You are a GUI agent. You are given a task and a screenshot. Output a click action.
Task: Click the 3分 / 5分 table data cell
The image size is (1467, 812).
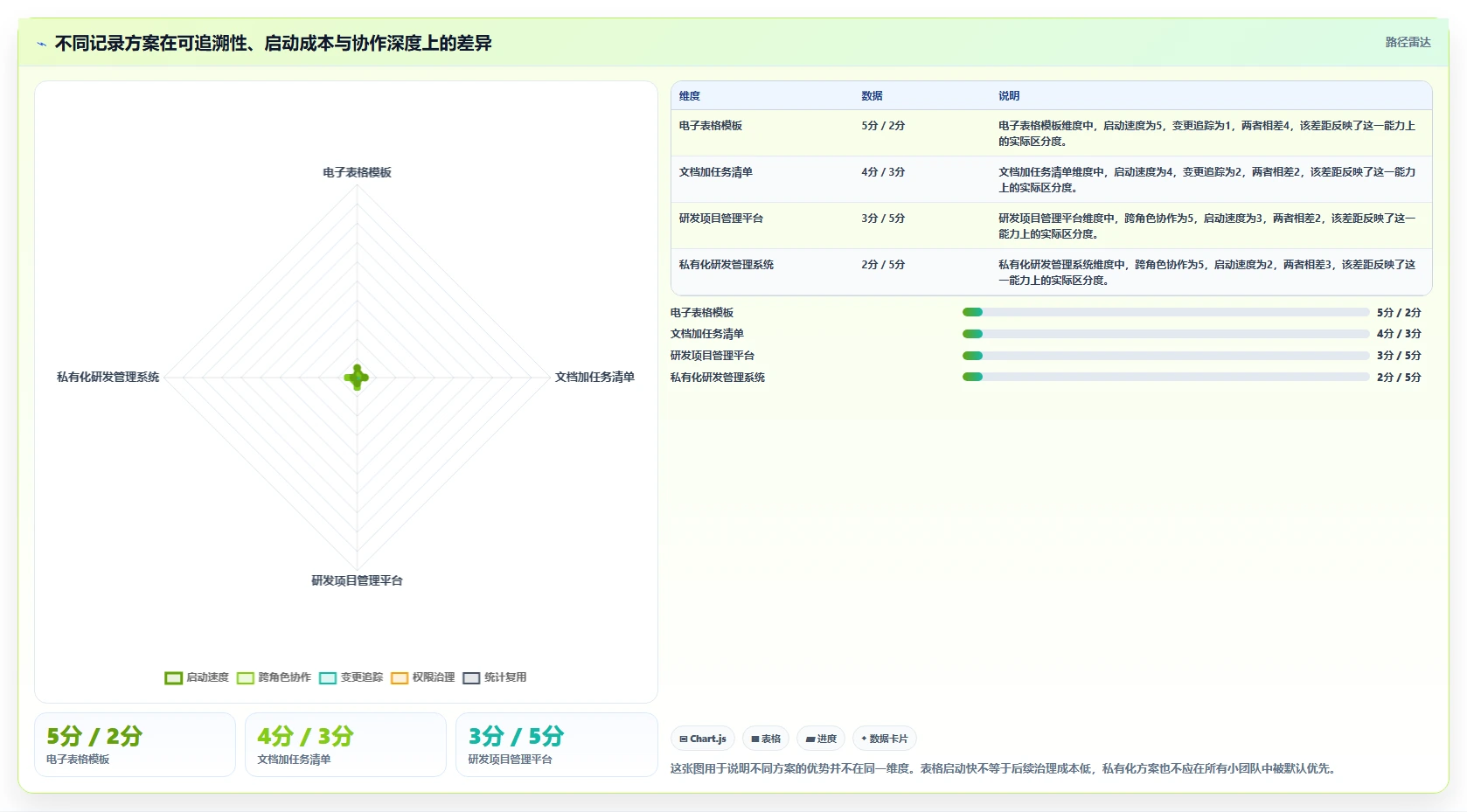(x=883, y=219)
